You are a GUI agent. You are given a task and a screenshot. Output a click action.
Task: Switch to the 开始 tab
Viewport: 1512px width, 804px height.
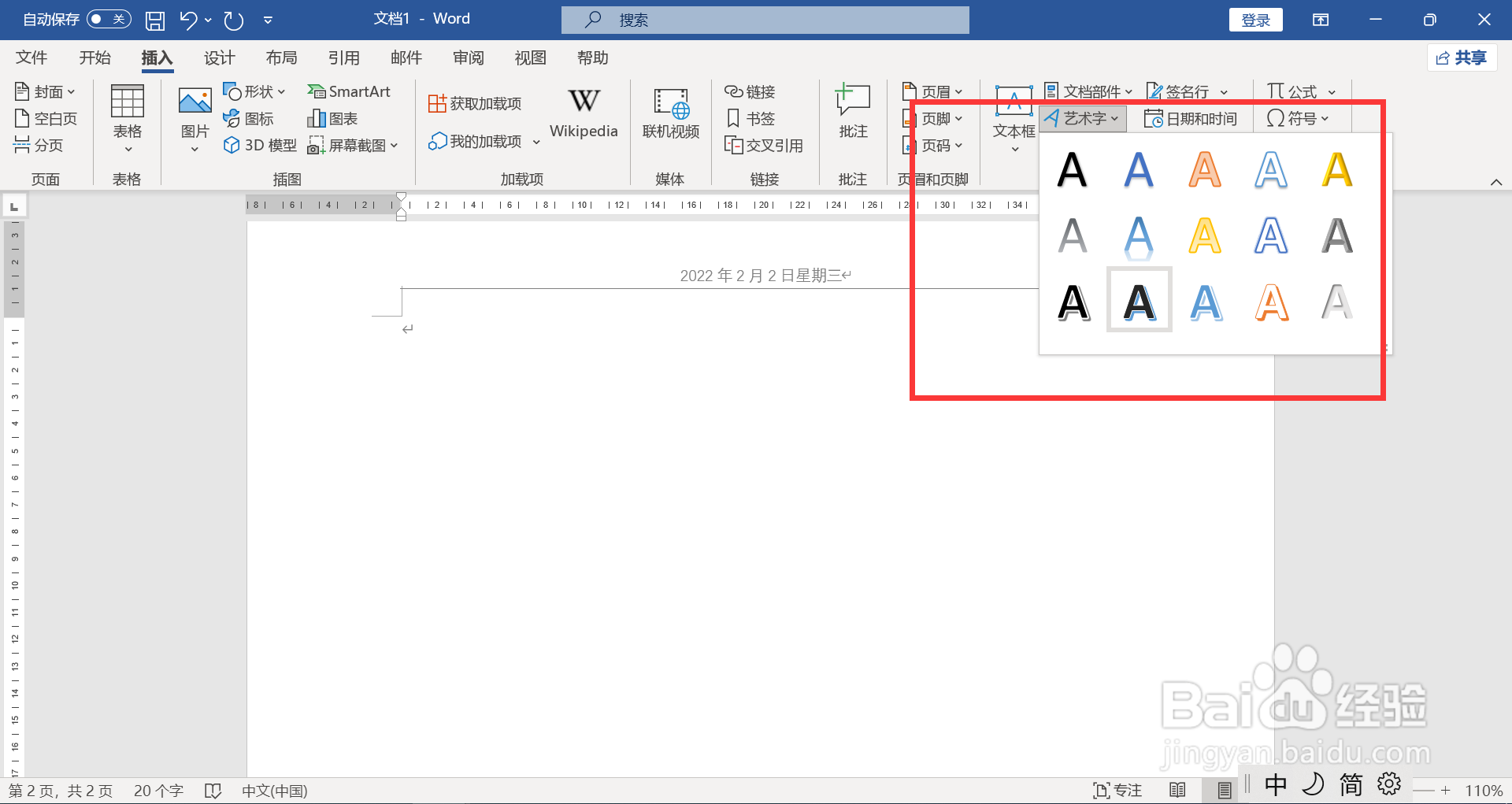click(94, 57)
